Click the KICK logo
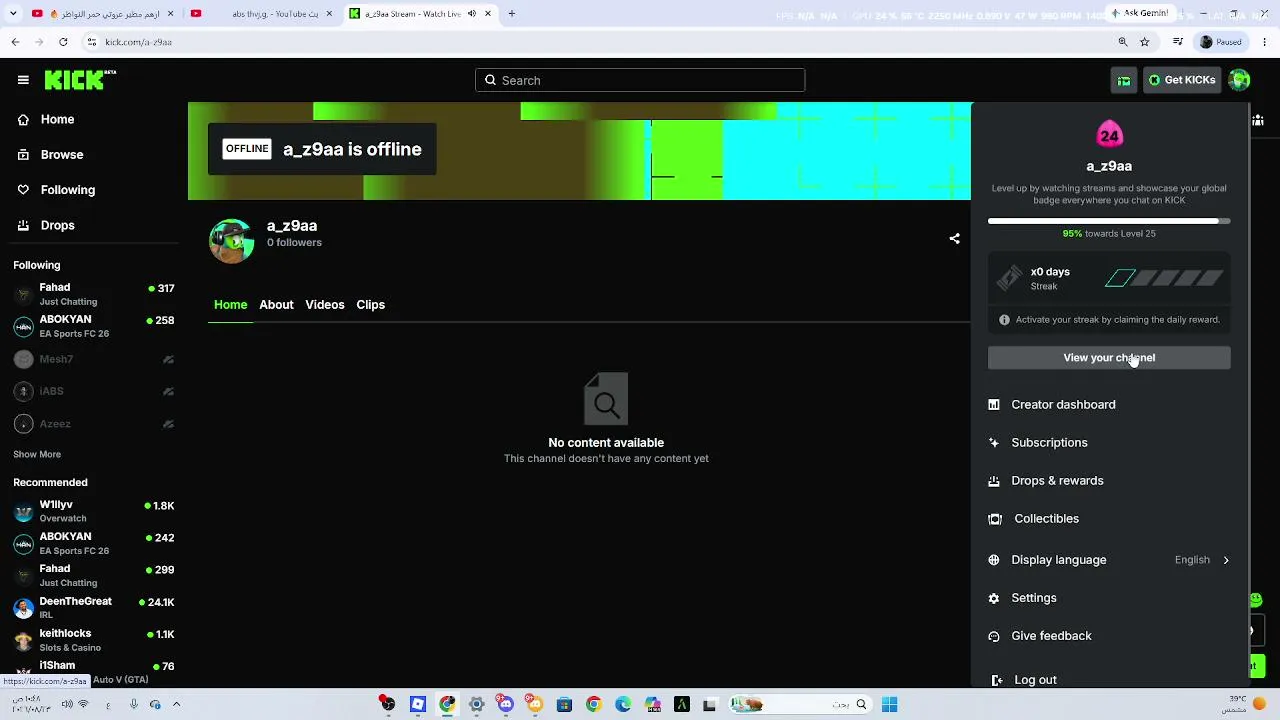 tap(80, 80)
